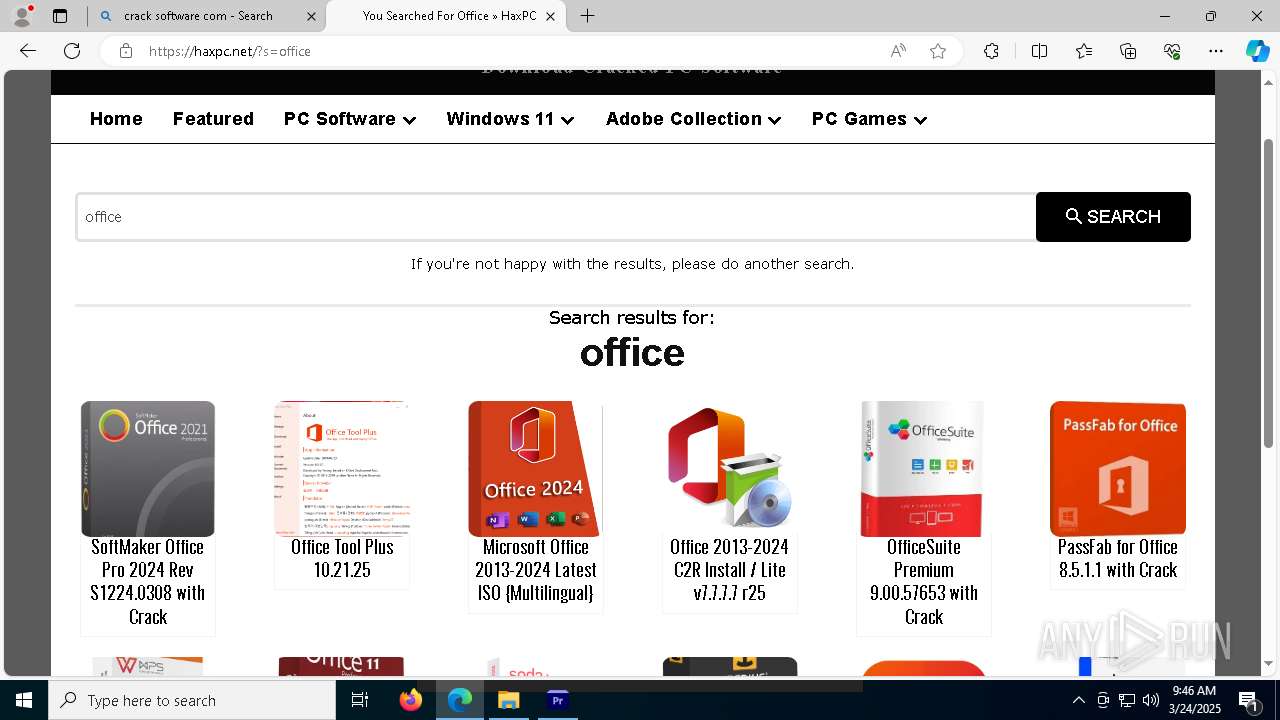The image size is (1280, 720).
Task: Open Office 2013-2024 C2R Install Lite link
Action: coord(730,570)
